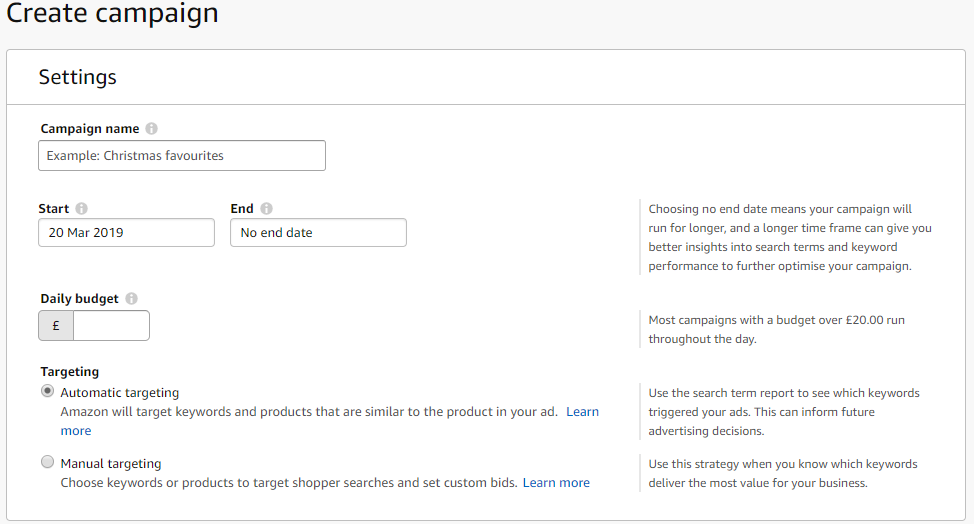This screenshot has width=974, height=524.
Task: Select Automatic targeting radio button
Action: (47, 391)
